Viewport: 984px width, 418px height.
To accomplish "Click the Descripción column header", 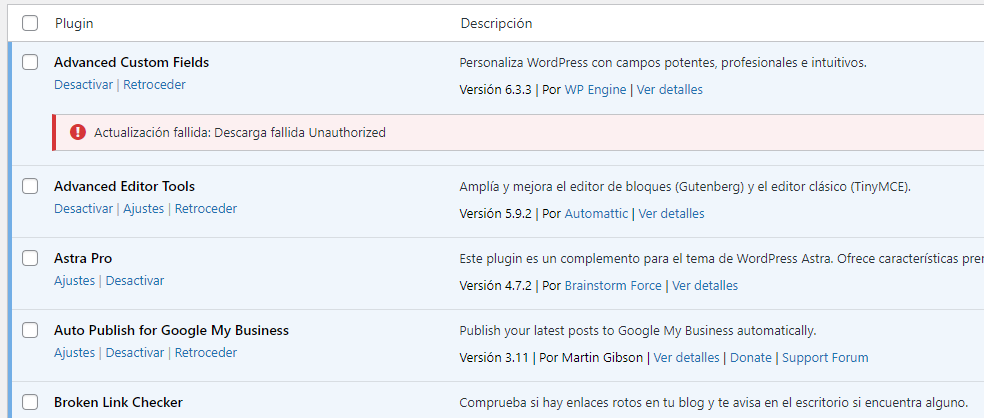I will pyautogui.click(x=496, y=23).
